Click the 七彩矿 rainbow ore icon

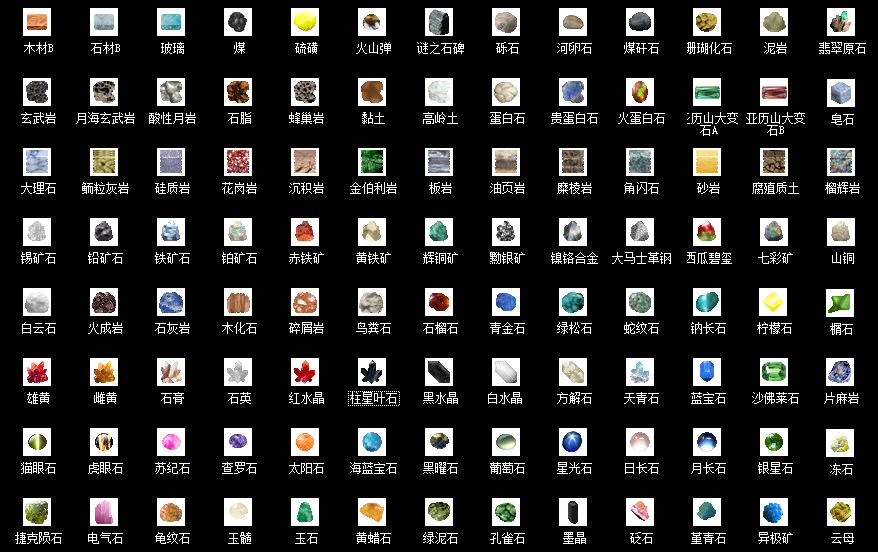click(774, 232)
